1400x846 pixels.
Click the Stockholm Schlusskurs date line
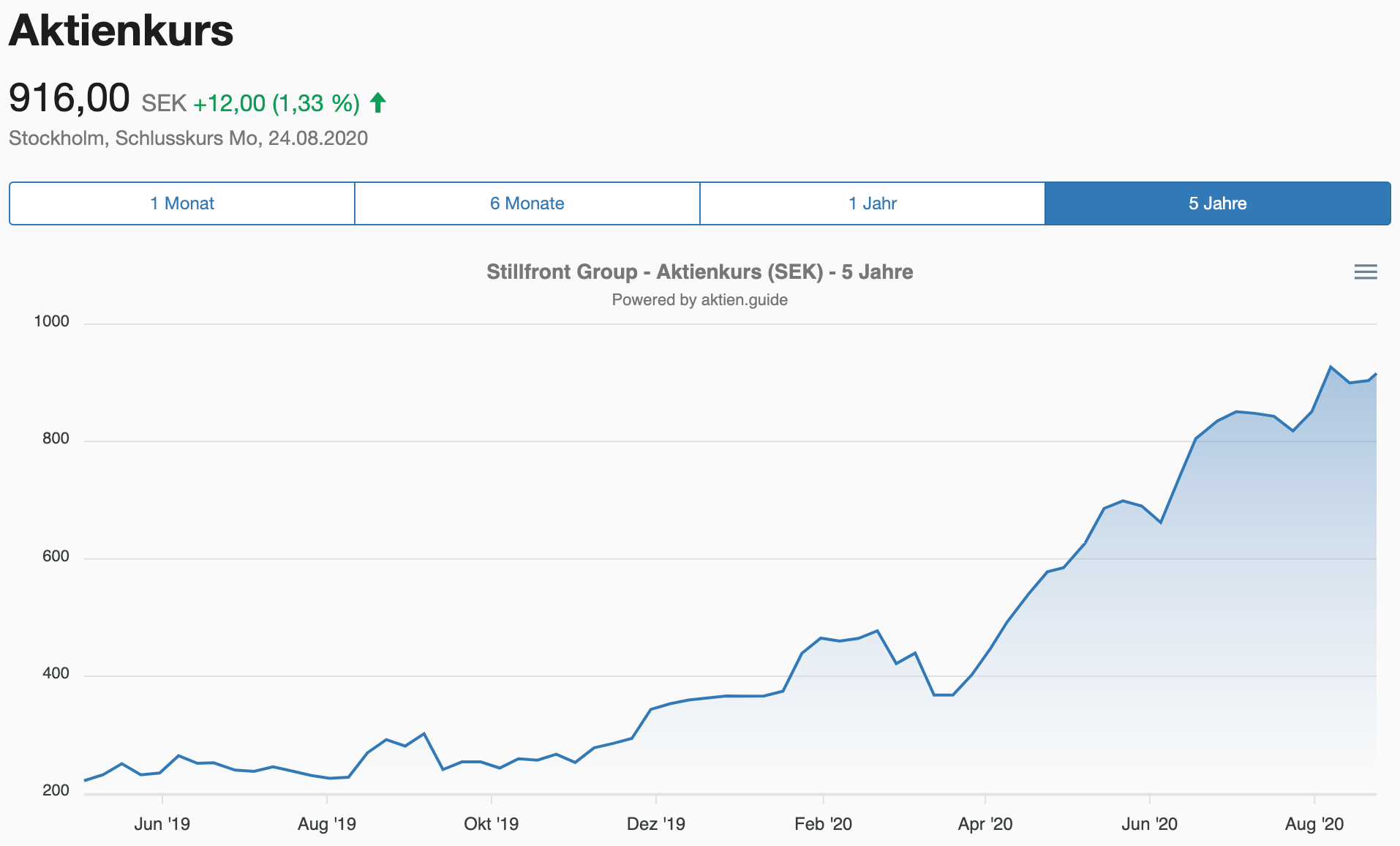point(188,138)
